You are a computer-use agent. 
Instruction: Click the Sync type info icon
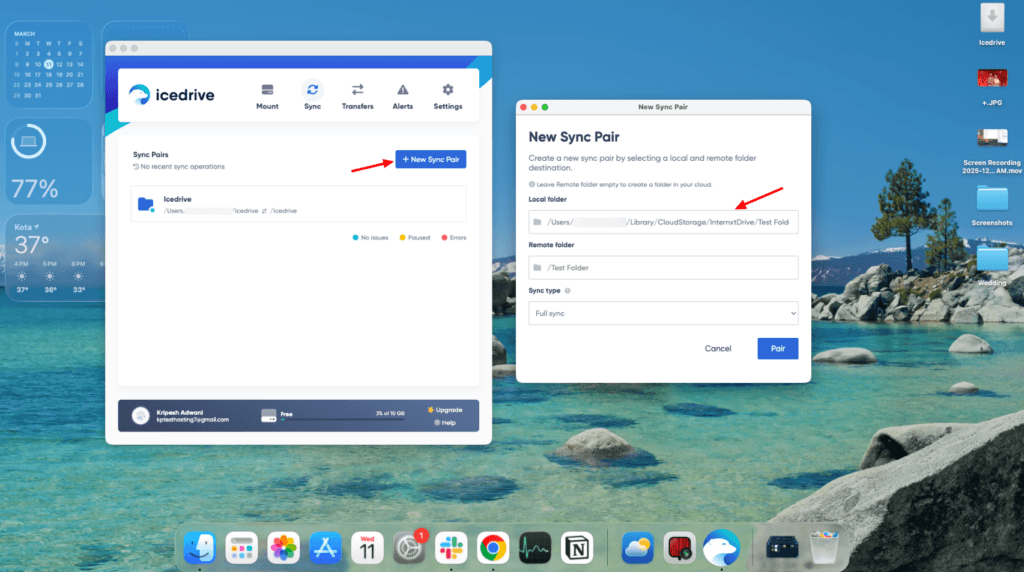point(568,291)
